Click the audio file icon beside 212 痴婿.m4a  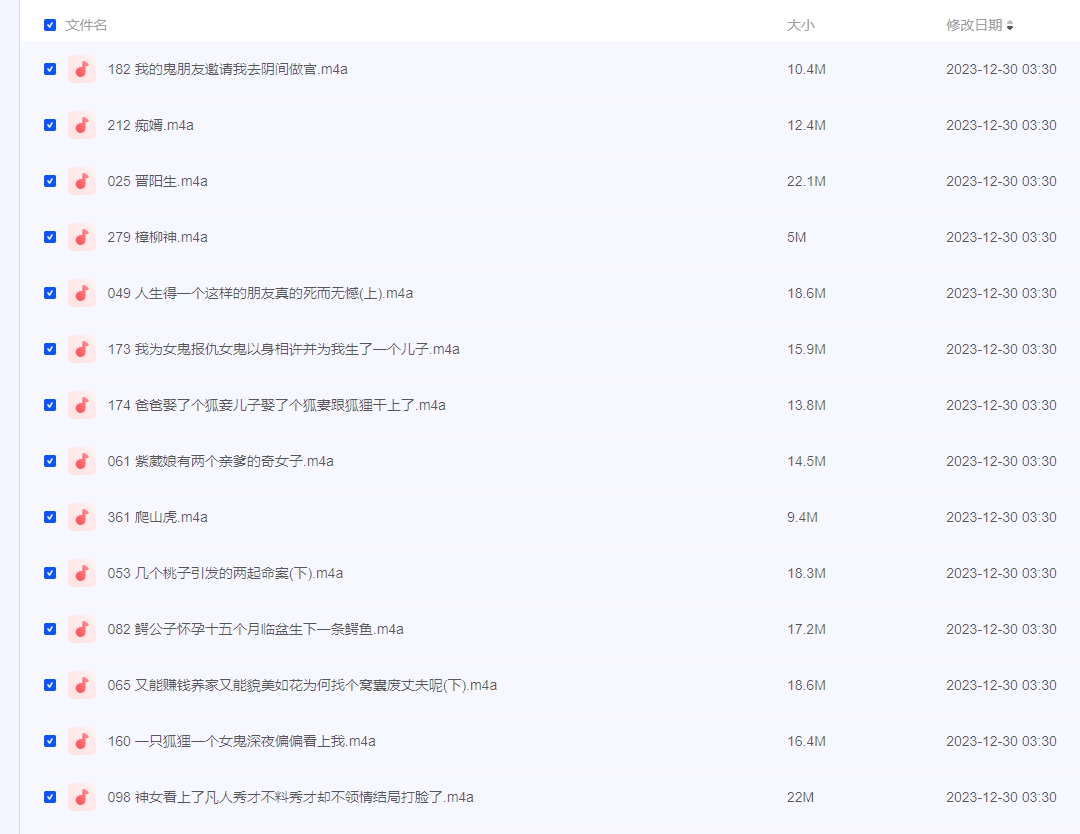point(82,125)
